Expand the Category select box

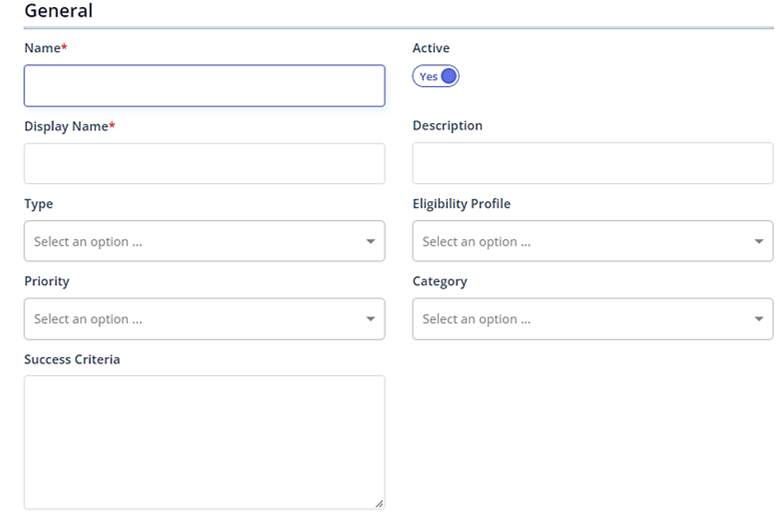point(592,319)
